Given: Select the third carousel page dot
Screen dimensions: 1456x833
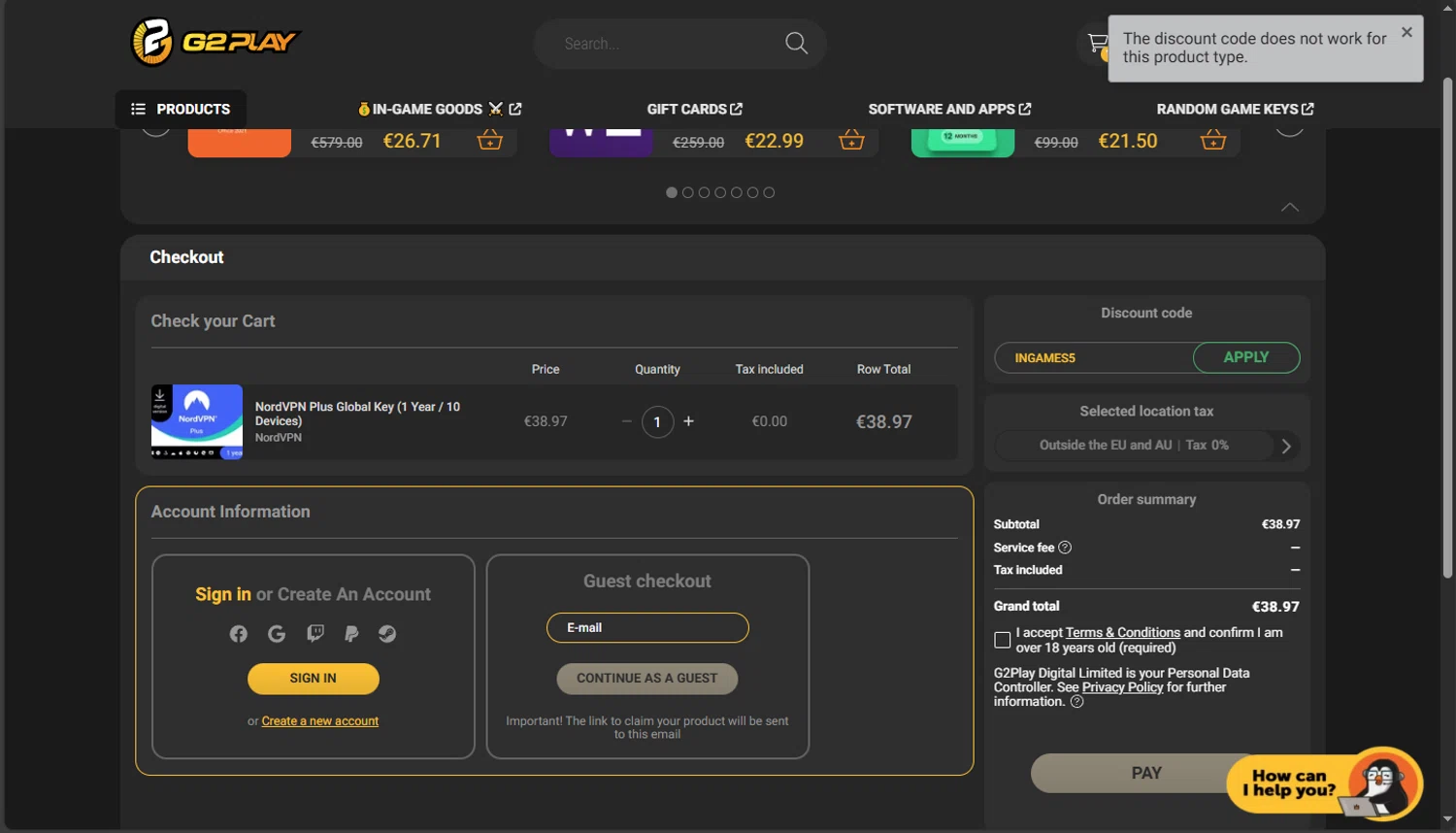Looking at the screenshot, I should 704,192.
